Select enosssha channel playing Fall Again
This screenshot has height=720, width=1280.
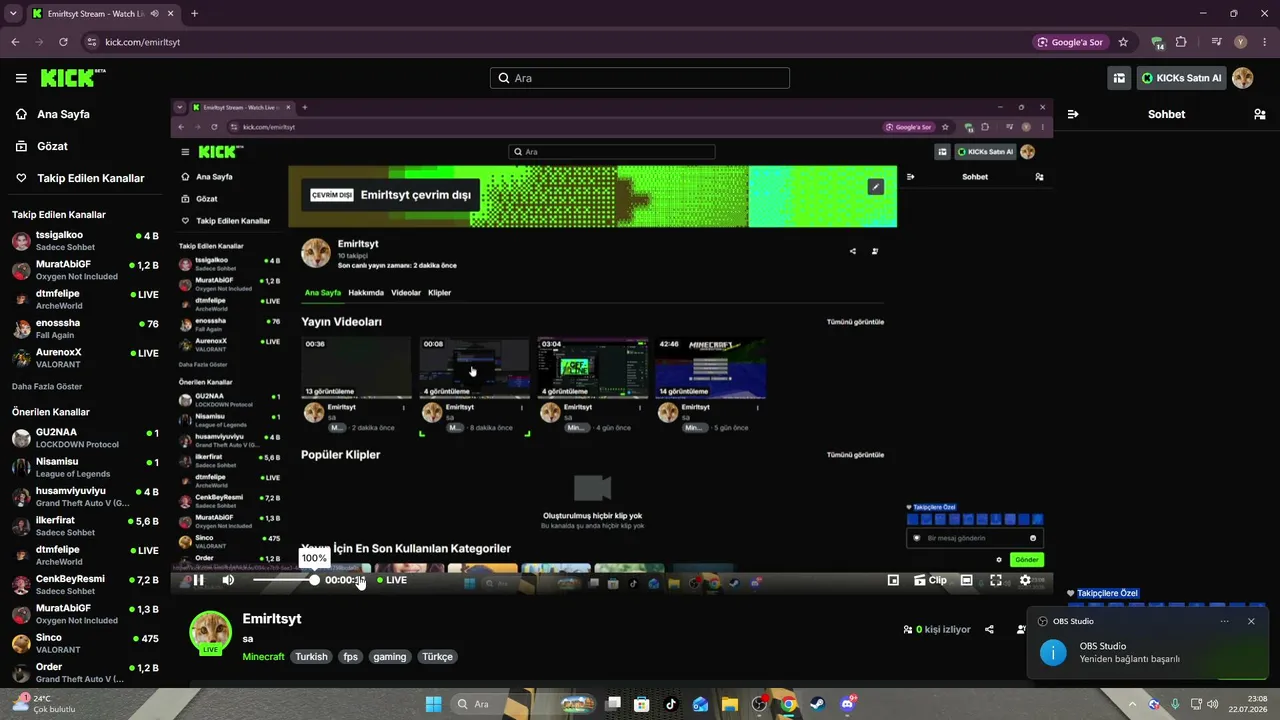[86, 329]
